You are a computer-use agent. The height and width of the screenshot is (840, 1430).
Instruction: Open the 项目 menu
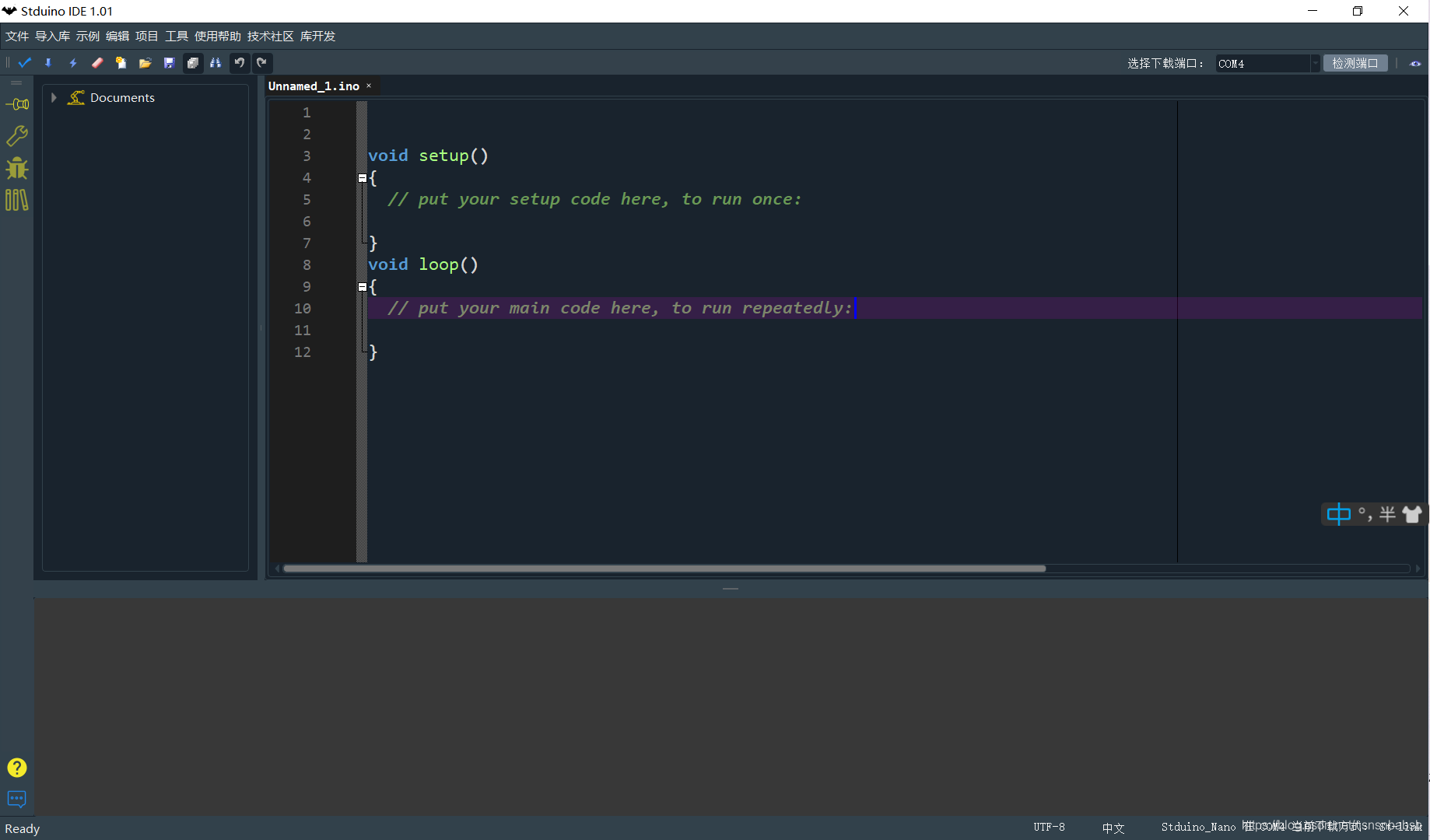147,37
